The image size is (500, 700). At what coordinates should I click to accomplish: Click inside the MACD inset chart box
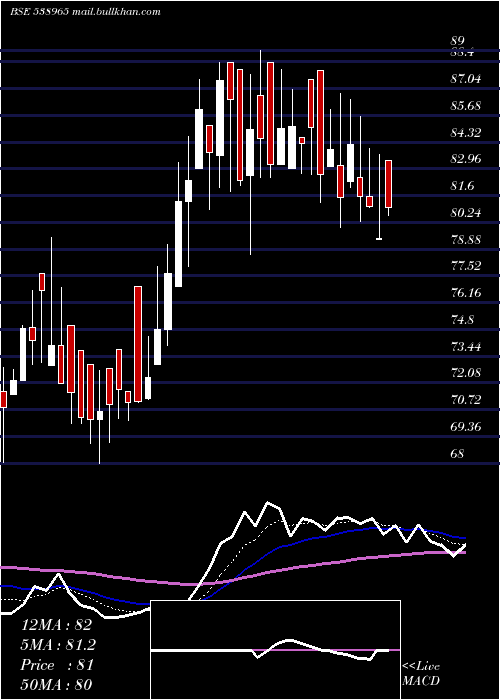point(275,650)
